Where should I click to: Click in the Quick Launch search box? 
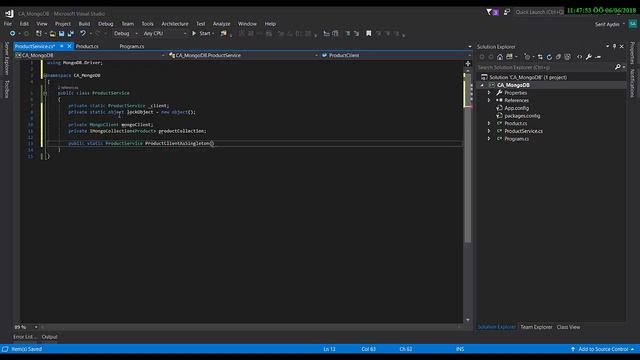click(539, 12)
